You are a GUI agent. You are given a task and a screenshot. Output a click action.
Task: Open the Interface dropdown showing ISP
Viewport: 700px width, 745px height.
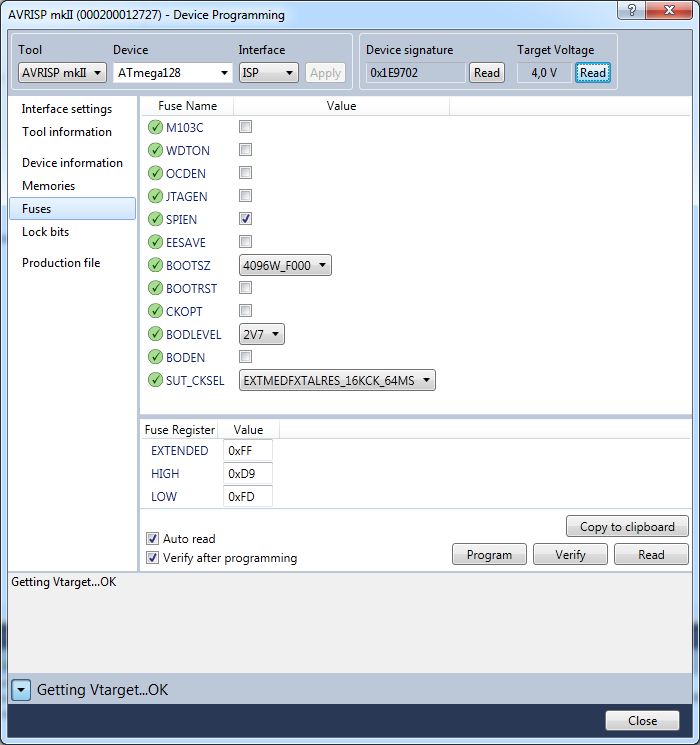pos(268,73)
